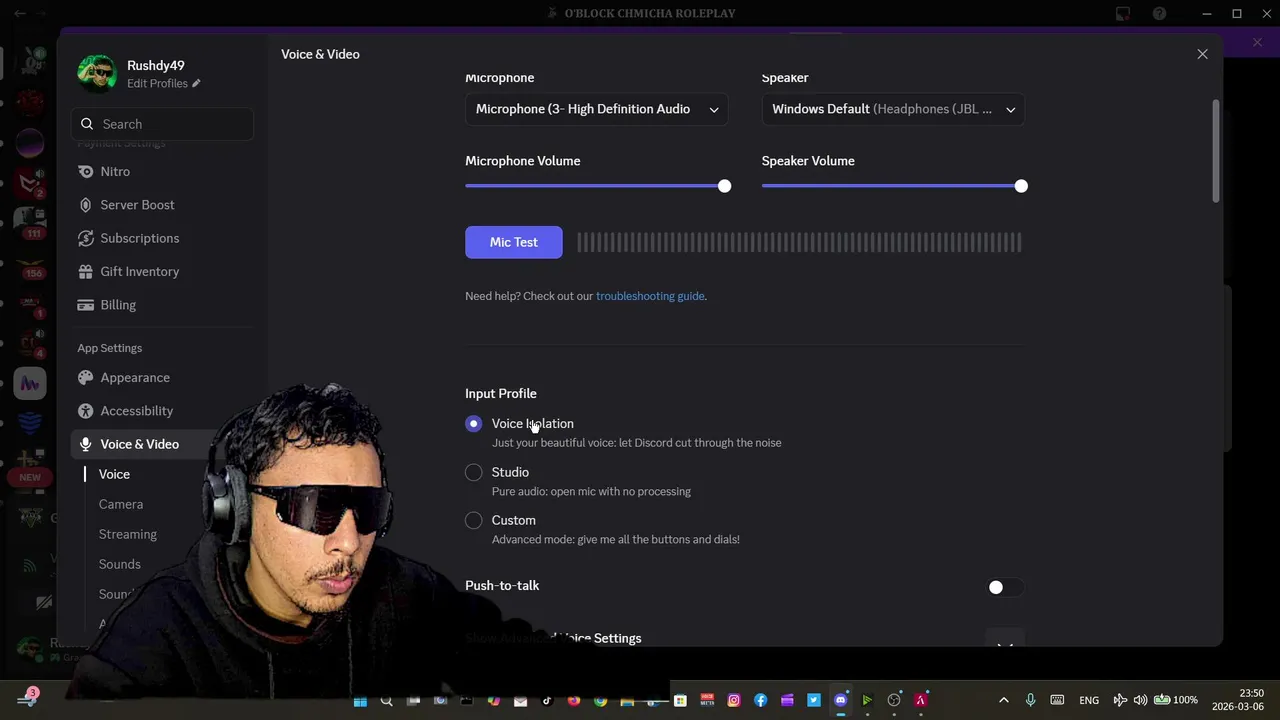The image size is (1280, 720).
Task: Click the Microphone Volume slider handle
Action: [724, 186]
